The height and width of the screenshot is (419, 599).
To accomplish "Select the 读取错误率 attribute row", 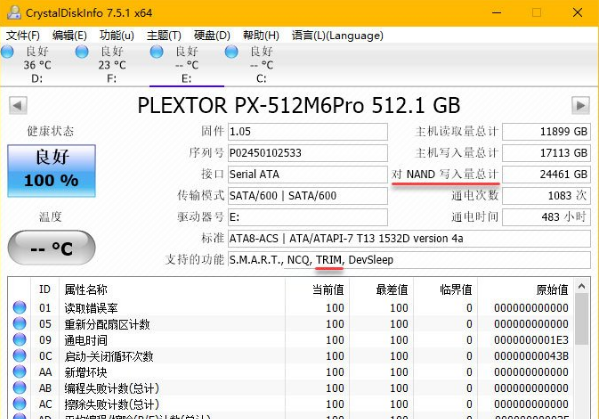I will 290,308.
